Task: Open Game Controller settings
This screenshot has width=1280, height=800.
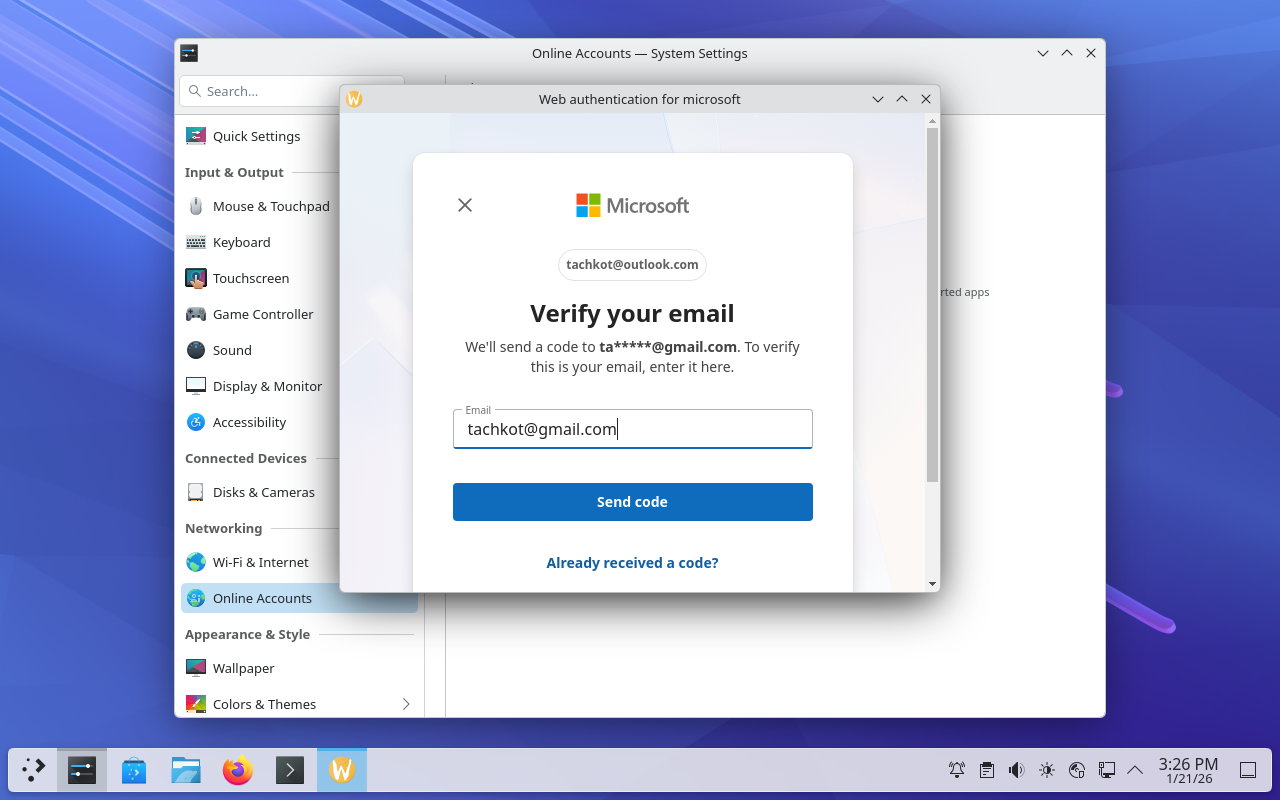Action: (x=262, y=314)
